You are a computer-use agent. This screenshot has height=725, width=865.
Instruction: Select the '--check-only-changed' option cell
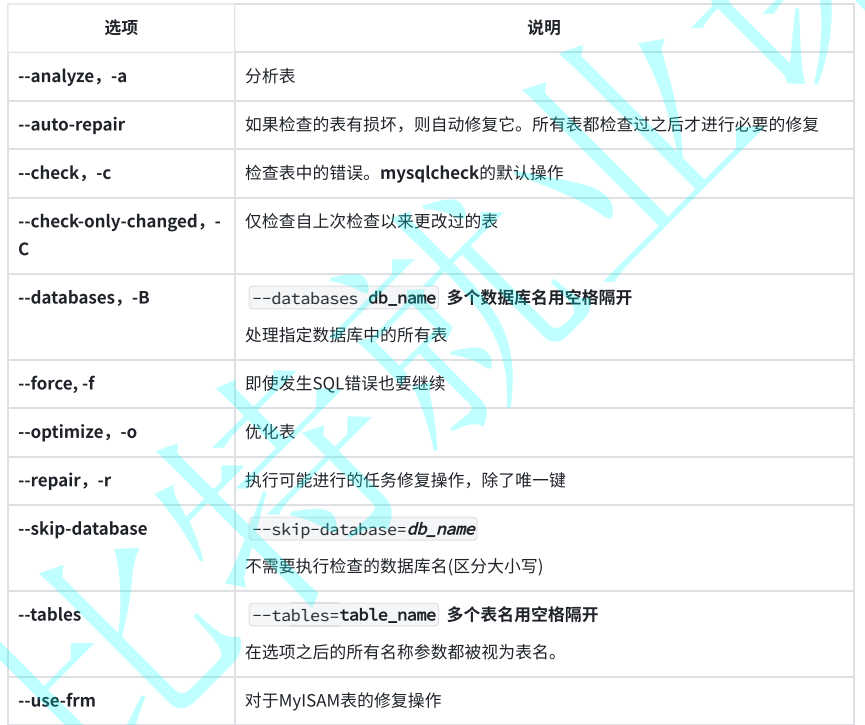[x=120, y=235]
